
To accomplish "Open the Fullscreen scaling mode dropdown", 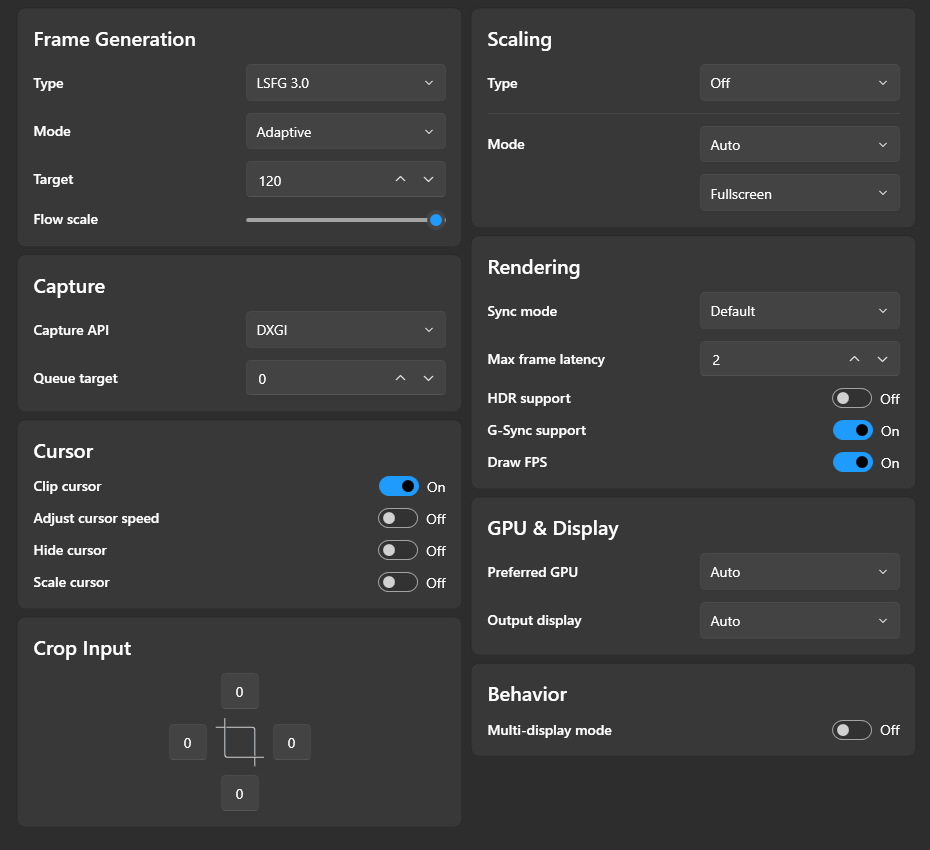I will pyautogui.click(x=799, y=194).
